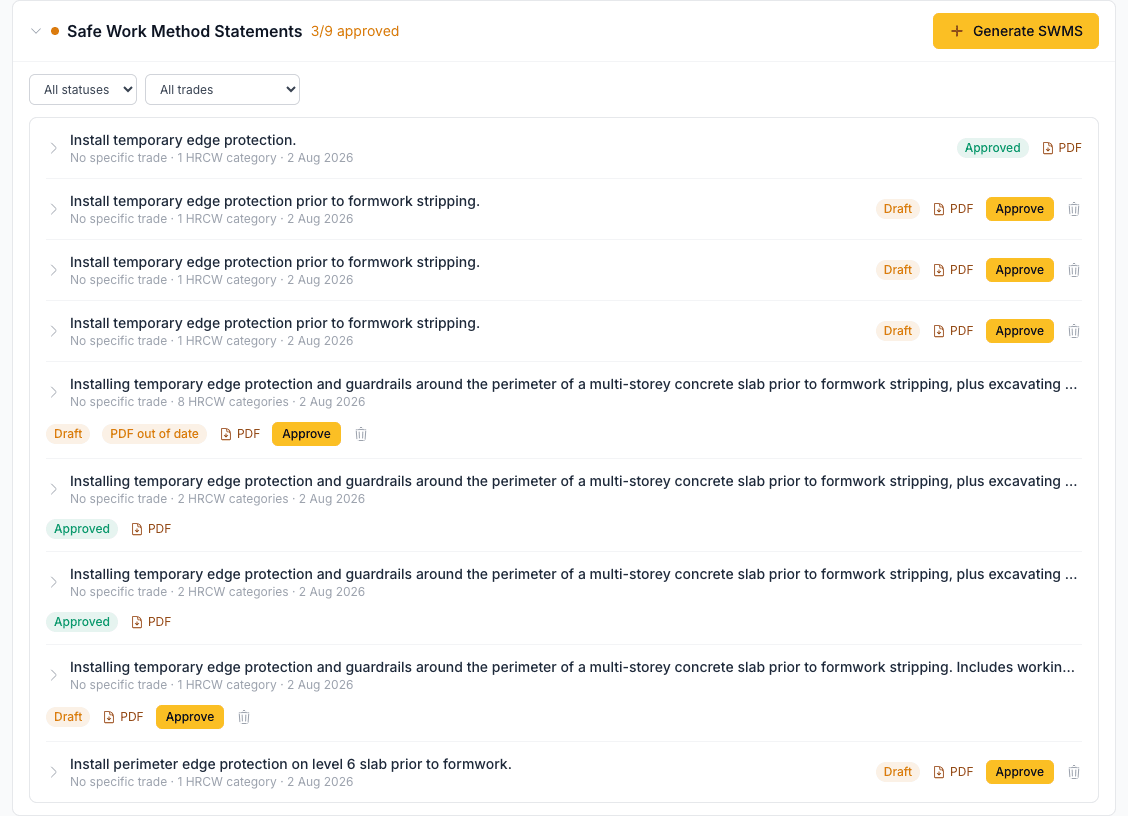Open PDF of the 'Includes workin...' draft
This screenshot has width=1128, height=816.
point(124,717)
